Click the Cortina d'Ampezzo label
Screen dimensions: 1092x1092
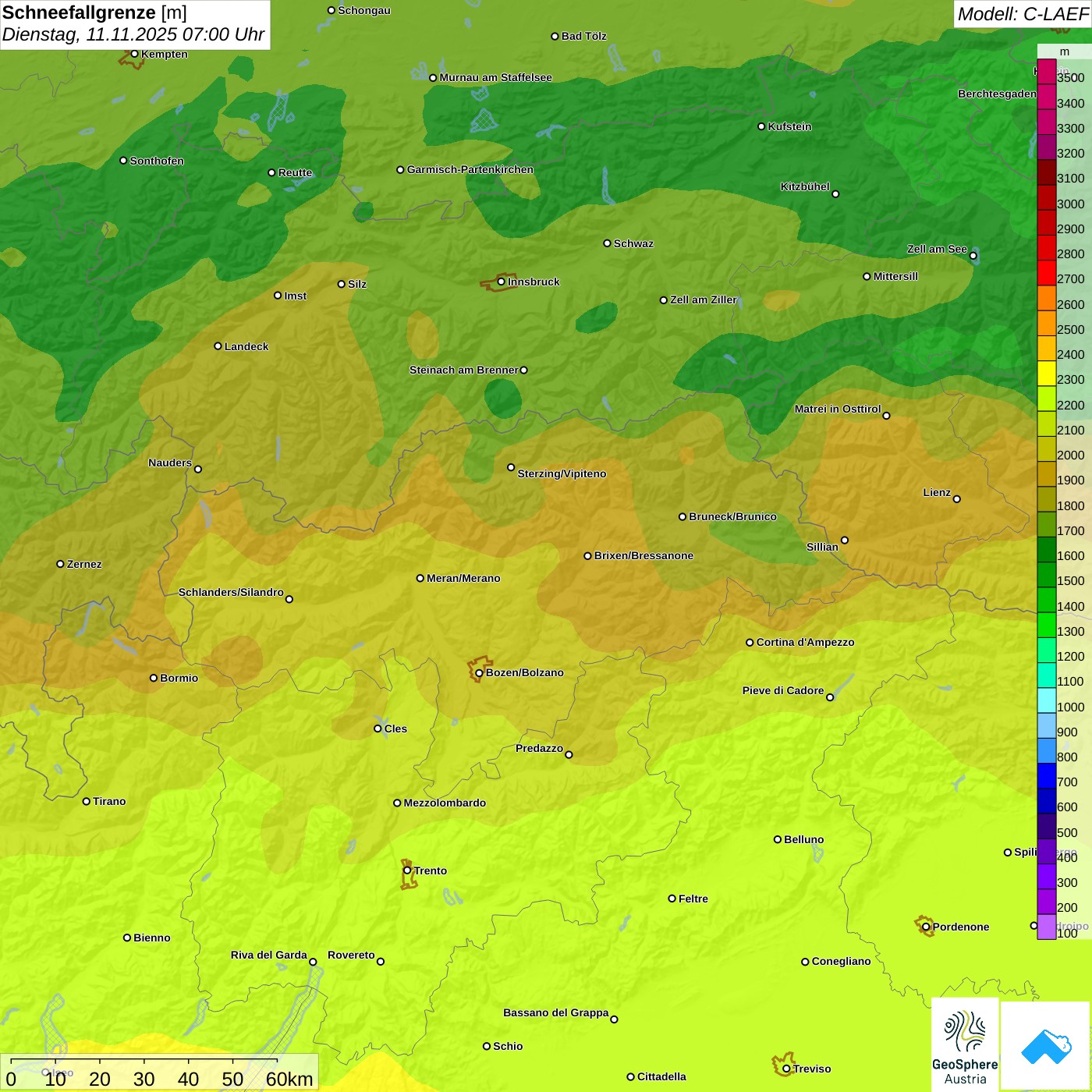point(805,642)
